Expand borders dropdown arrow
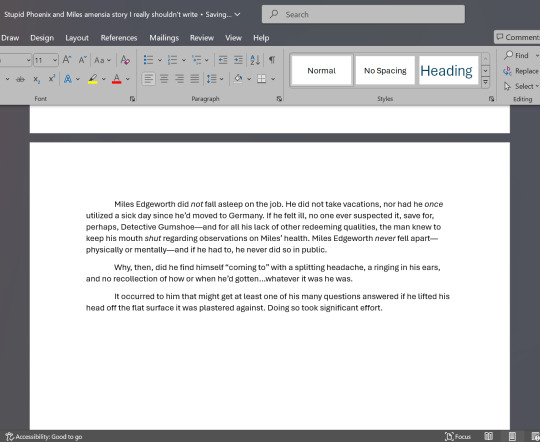The height and width of the screenshot is (442, 540). pos(273,79)
